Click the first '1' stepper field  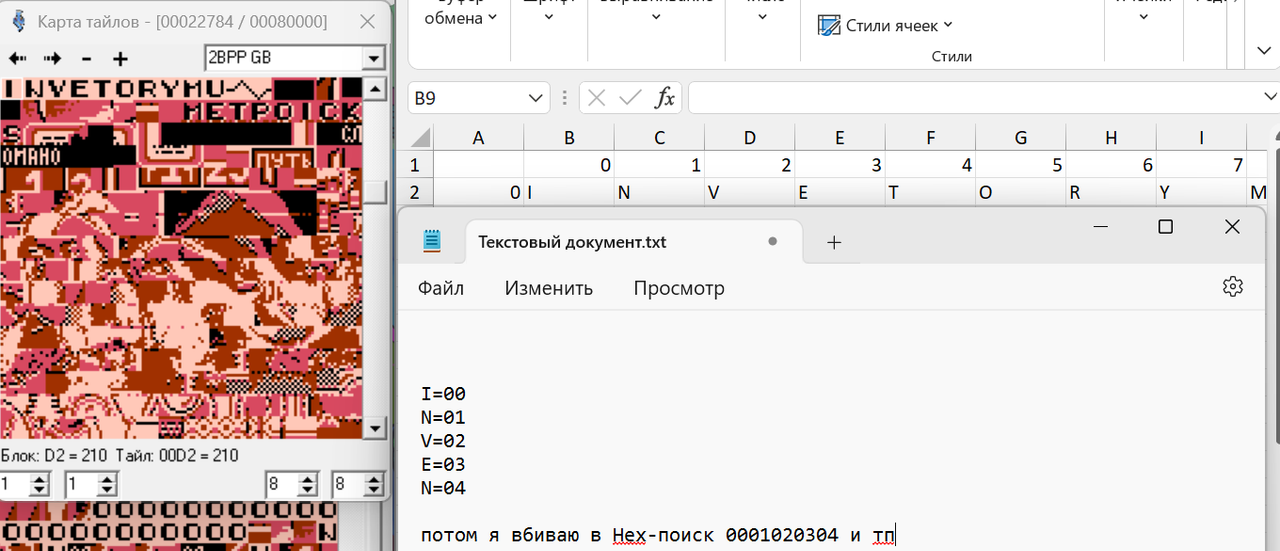pos(25,485)
